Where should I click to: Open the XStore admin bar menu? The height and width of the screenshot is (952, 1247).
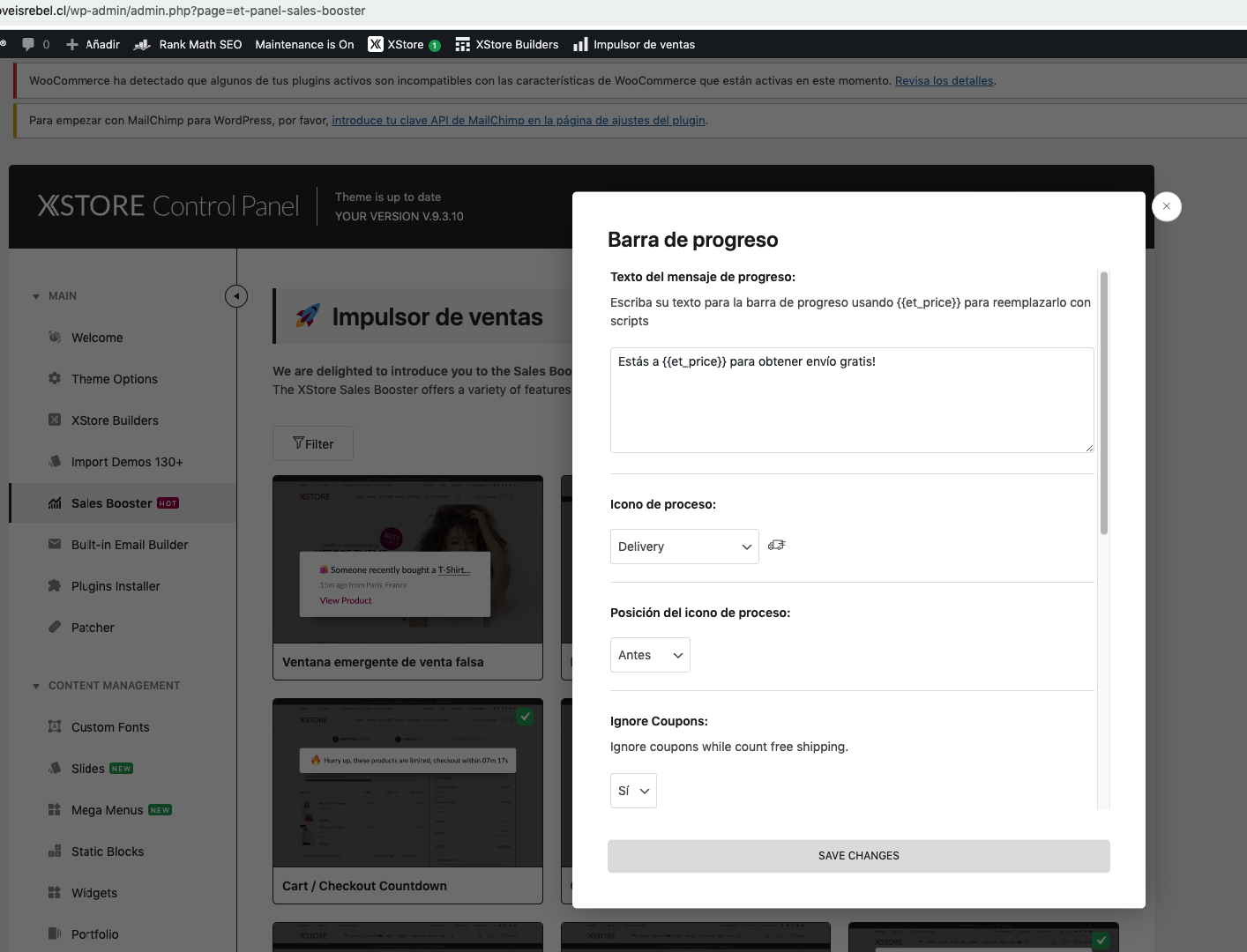click(405, 44)
